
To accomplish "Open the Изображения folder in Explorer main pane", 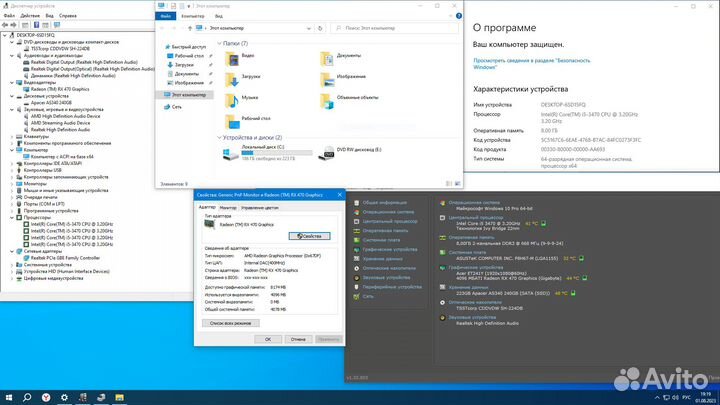I will click(x=343, y=79).
